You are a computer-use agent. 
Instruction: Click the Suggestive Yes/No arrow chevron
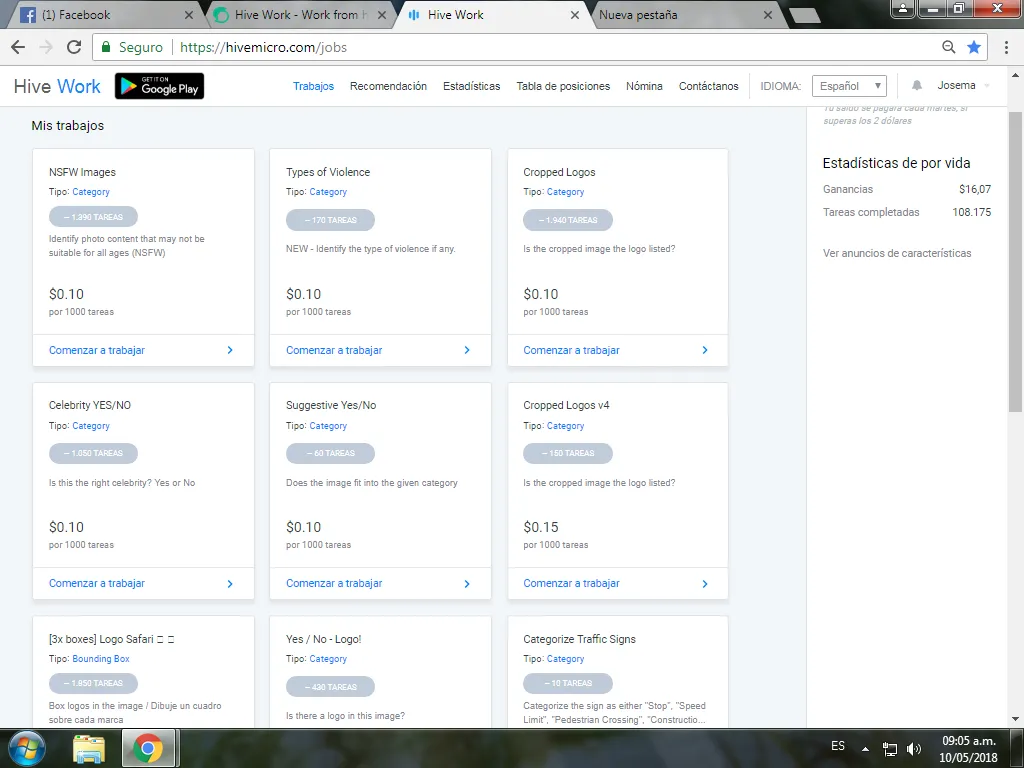pos(467,584)
